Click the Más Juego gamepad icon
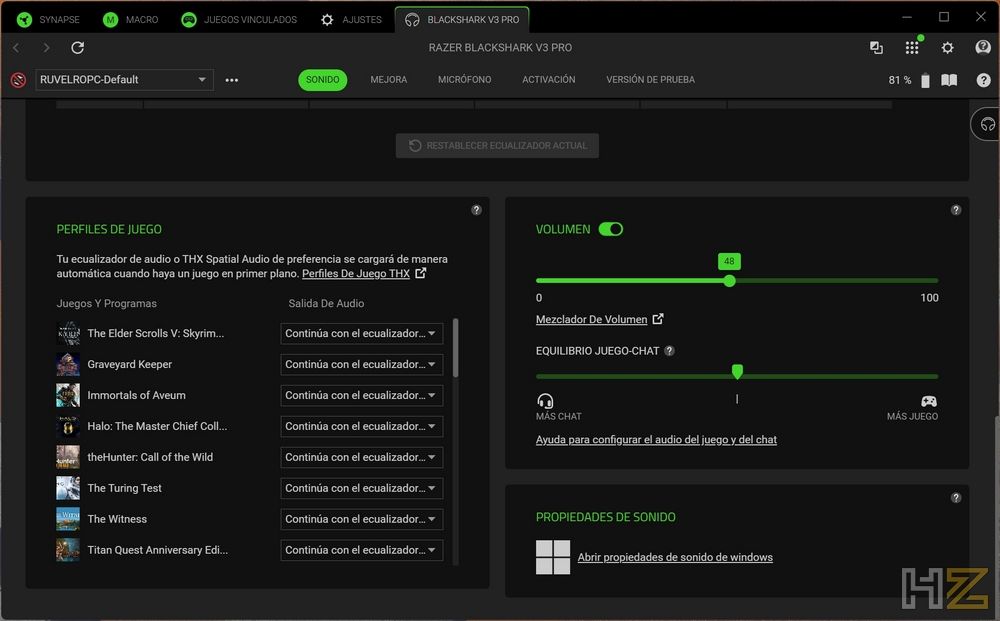 pos(929,401)
